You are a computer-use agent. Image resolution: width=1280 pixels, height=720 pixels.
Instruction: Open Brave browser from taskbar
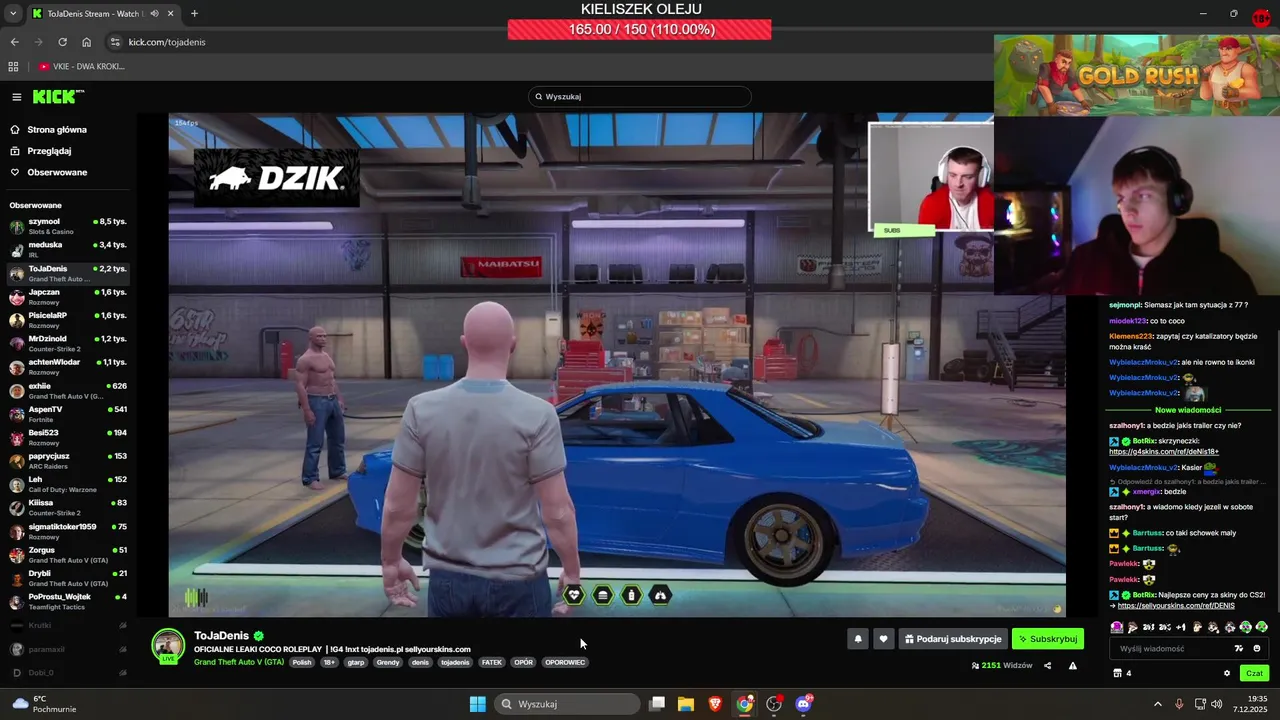click(x=715, y=704)
